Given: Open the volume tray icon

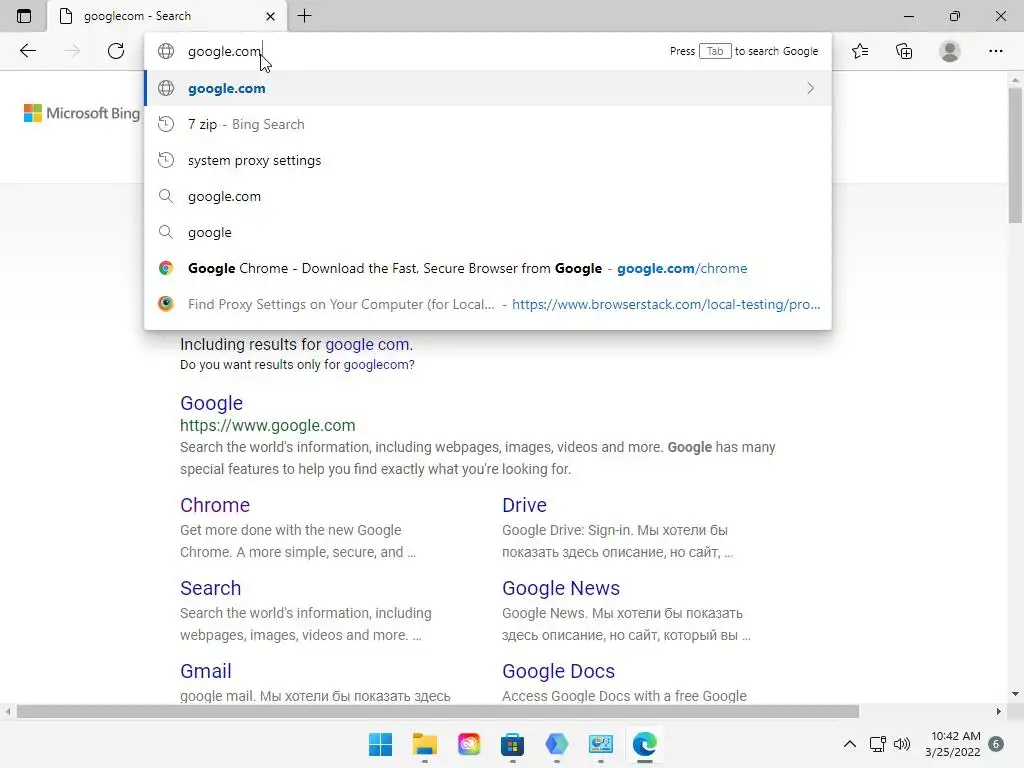Looking at the screenshot, I should [902, 744].
